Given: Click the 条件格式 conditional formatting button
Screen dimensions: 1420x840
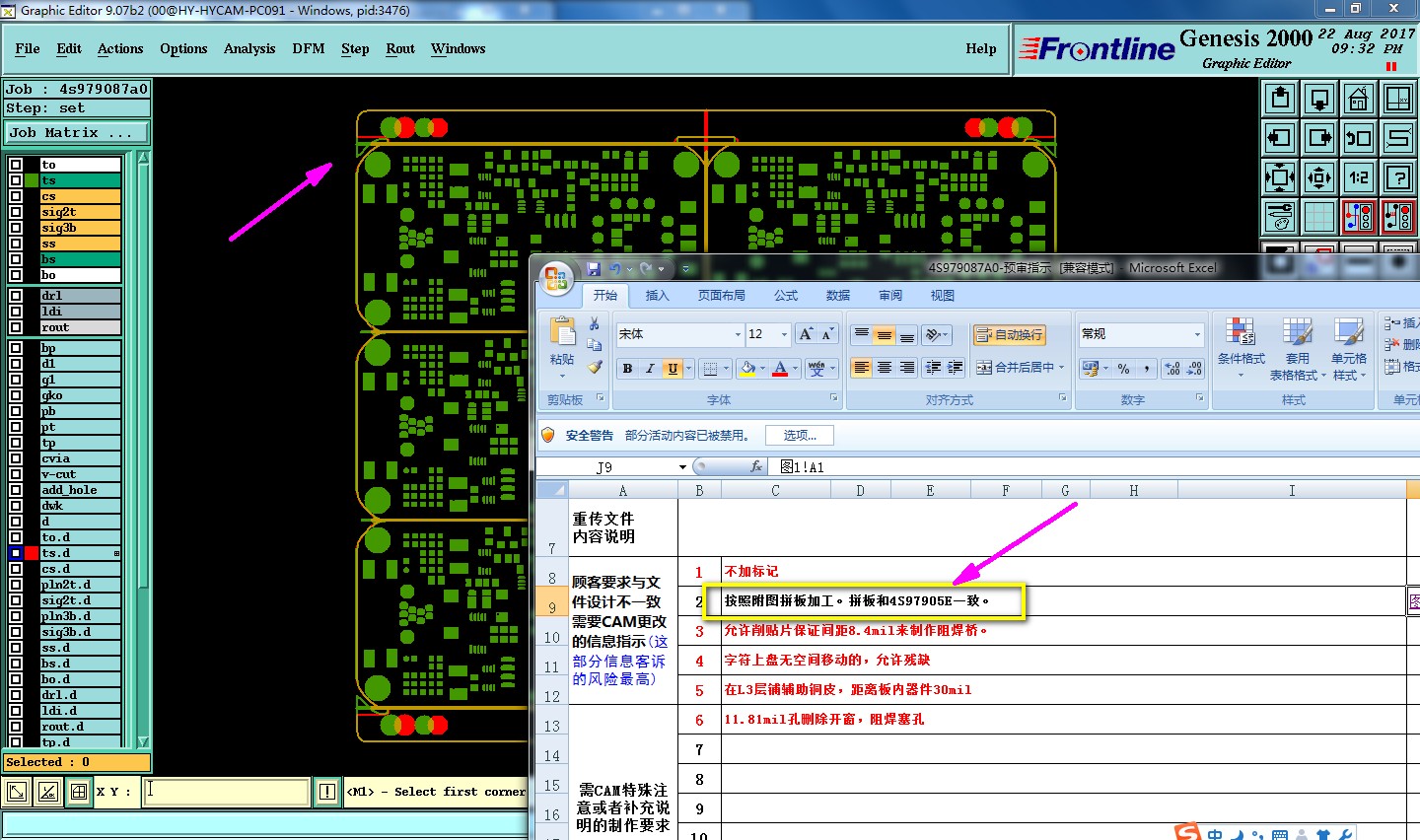Looking at the screenshot, I should (1241, 349).
